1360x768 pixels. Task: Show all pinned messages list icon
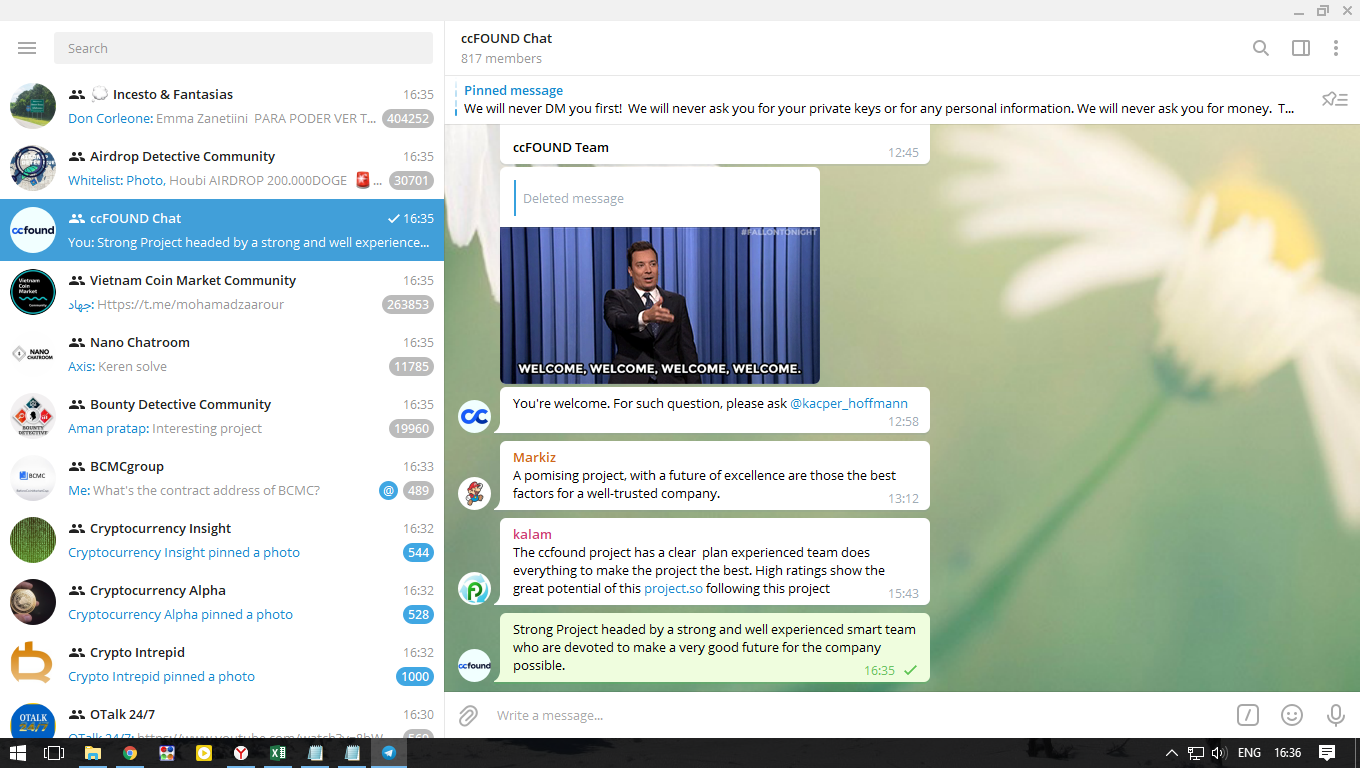1335,99
